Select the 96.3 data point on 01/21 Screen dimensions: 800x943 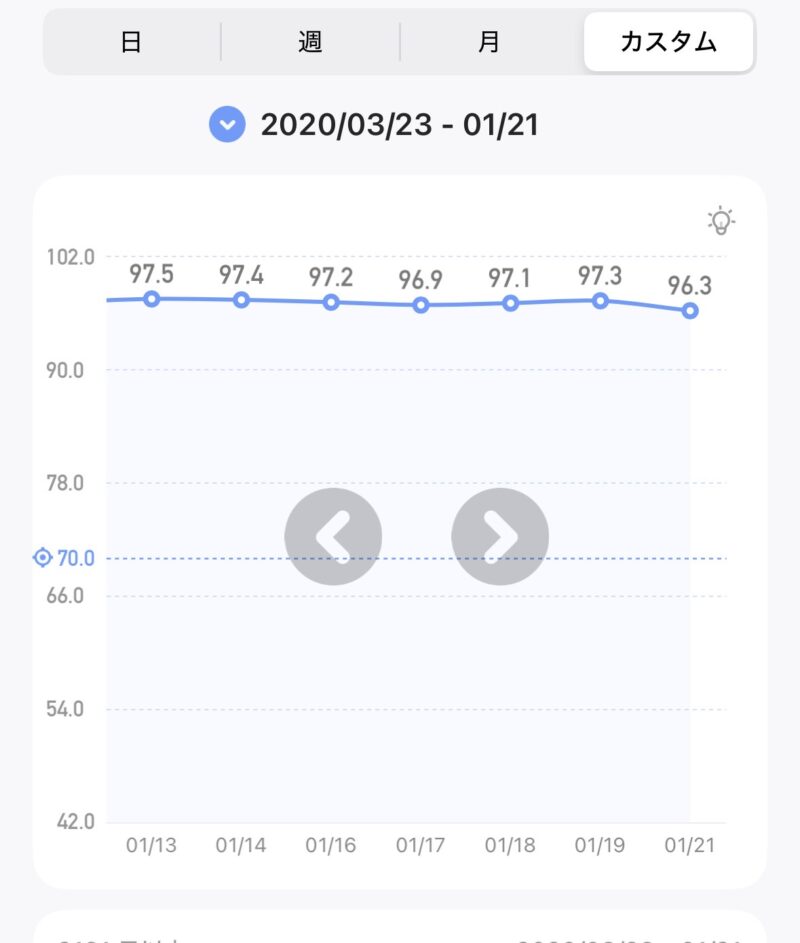point(690,311)
